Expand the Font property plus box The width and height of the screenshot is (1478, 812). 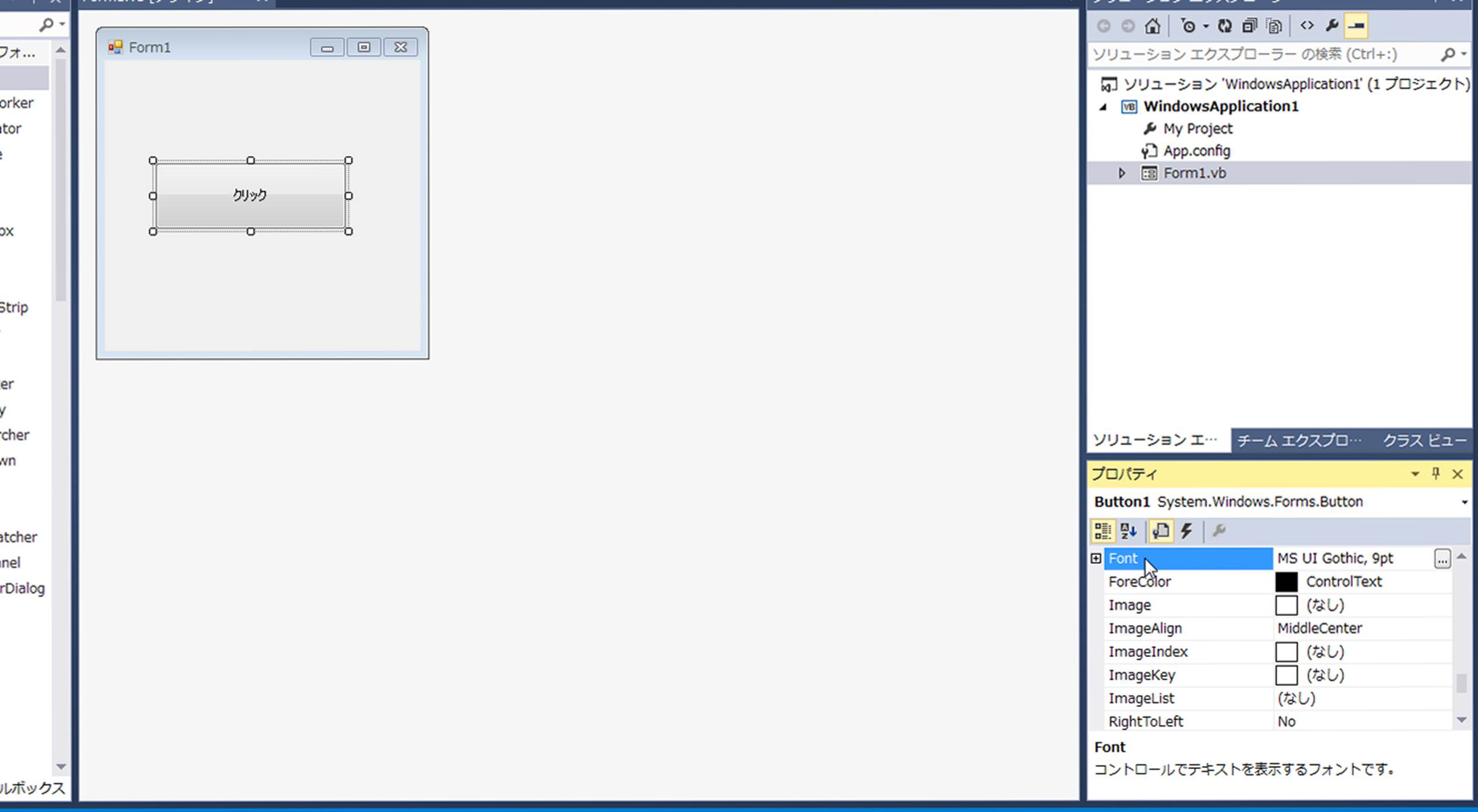[1096, 559]
